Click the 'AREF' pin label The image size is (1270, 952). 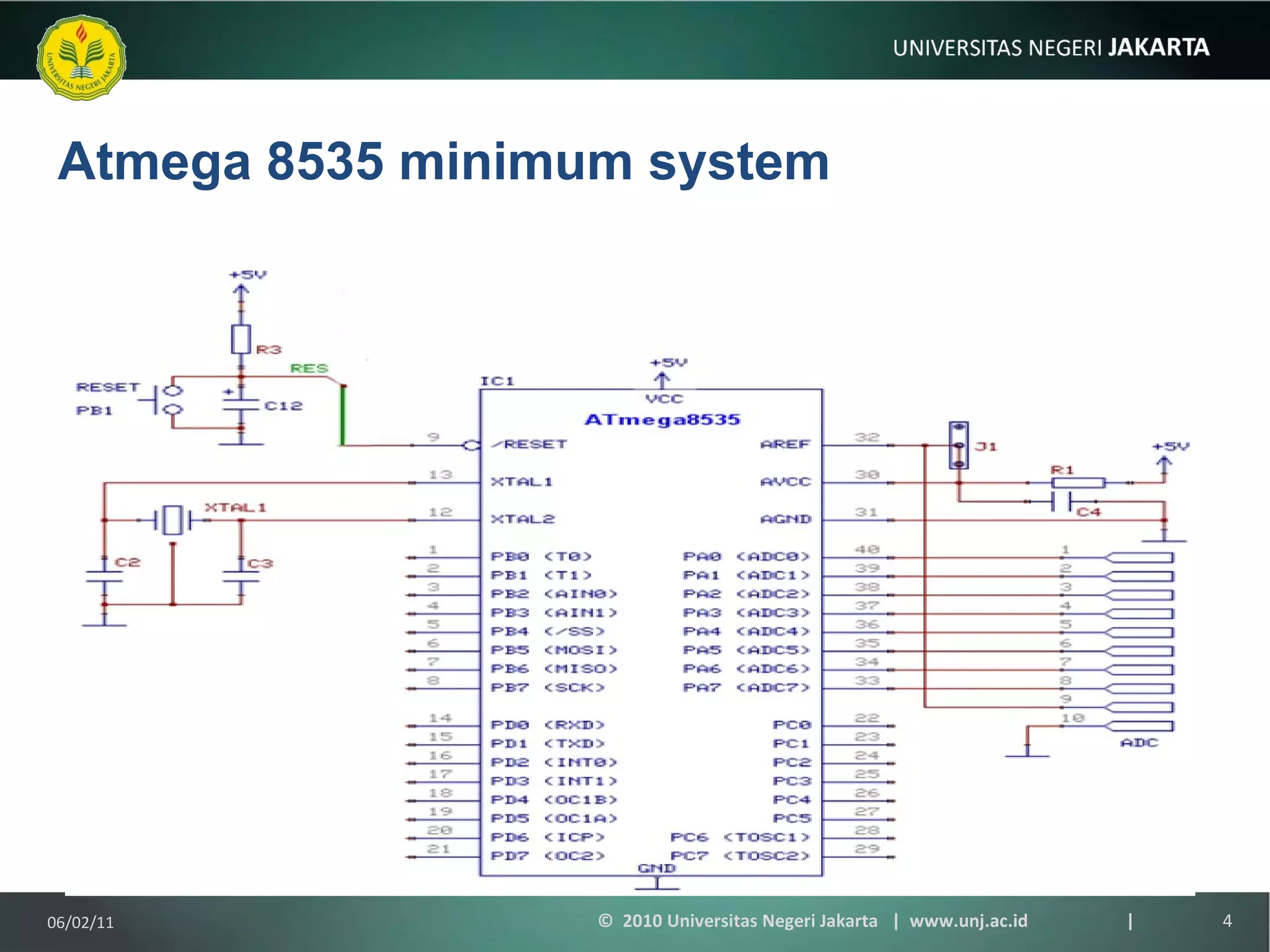point(785,444)
